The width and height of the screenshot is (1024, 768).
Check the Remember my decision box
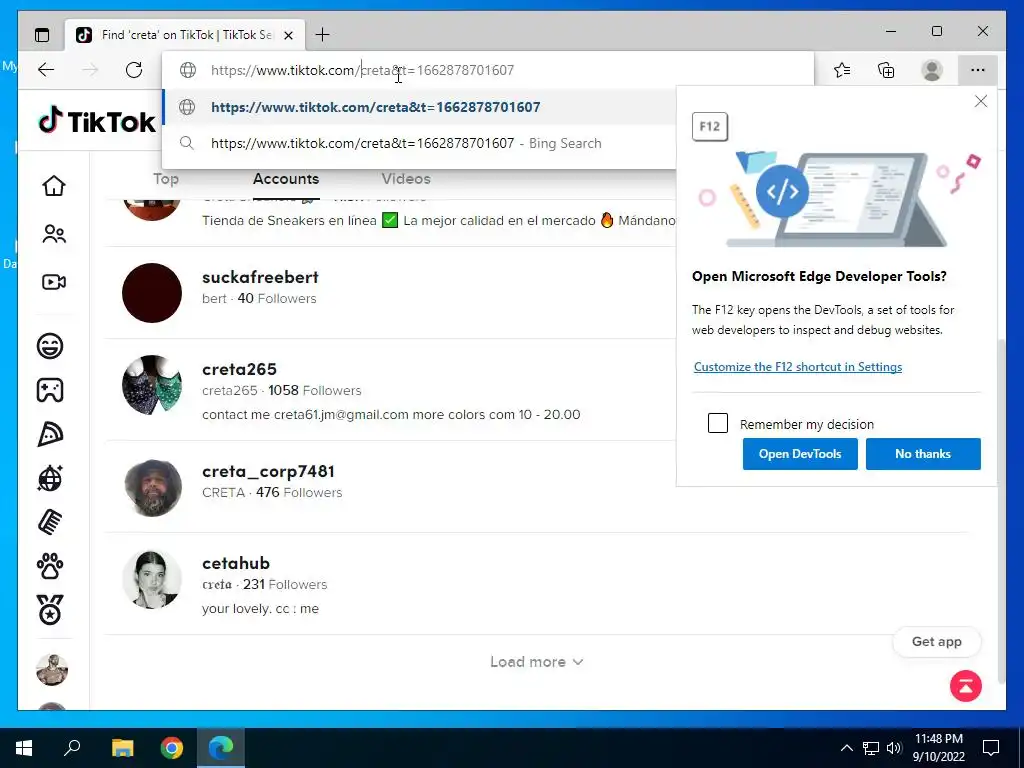718,423
